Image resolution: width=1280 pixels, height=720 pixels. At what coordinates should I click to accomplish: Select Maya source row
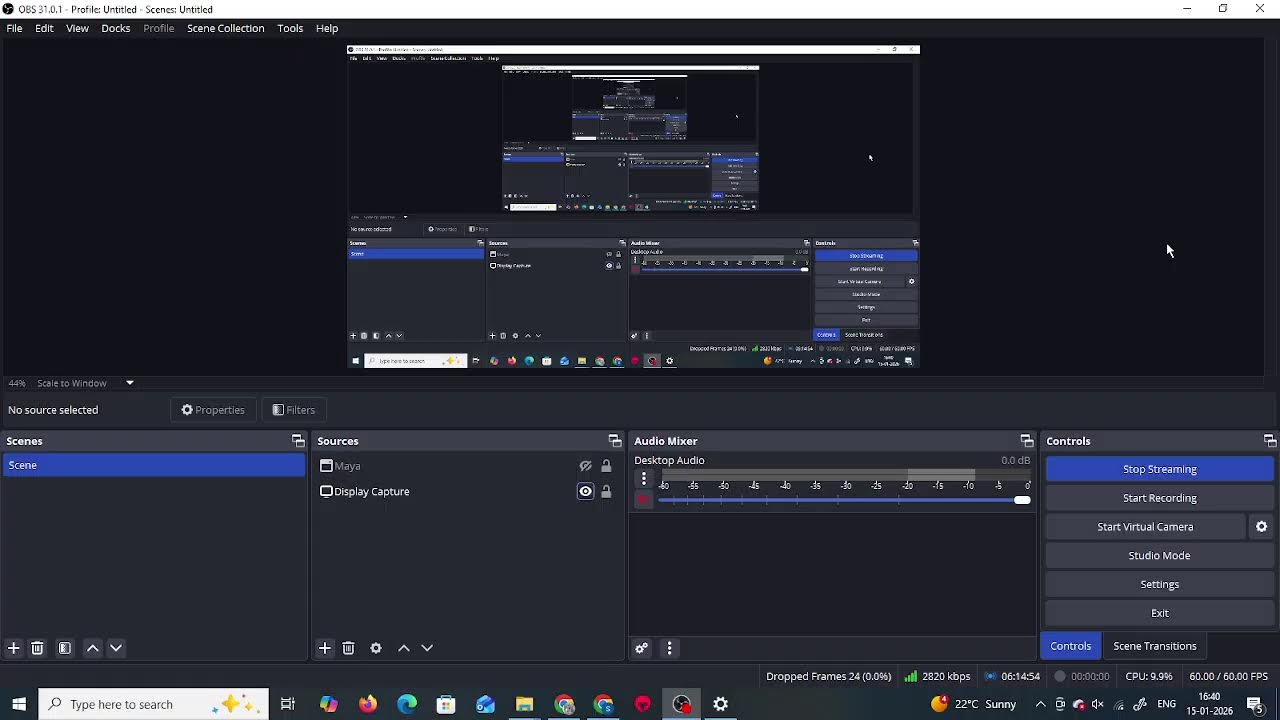(x=466, y=466)
